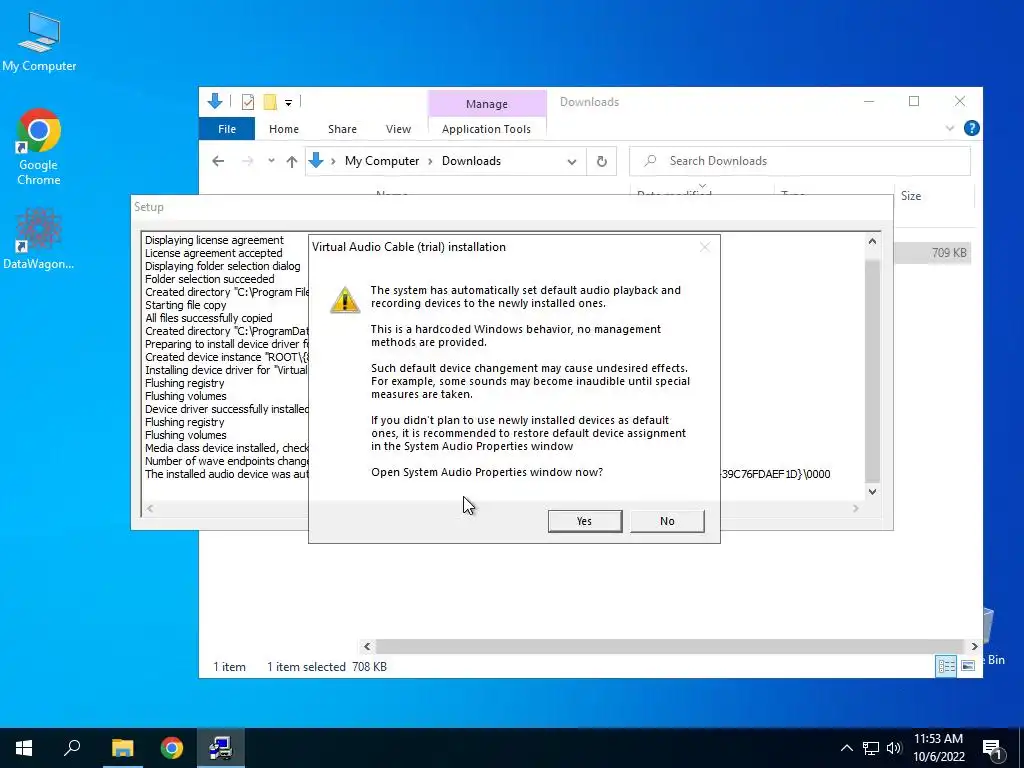
Task: Click the Explorer horizontal scrollbar thumb
Action: tap(670, 647)
